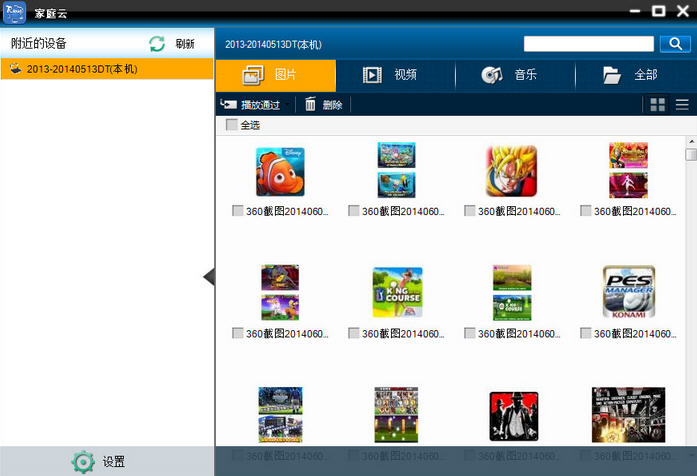Open the stadium screenshots thumbnail in last row
This screenshot has width=697, height=476.
click(x=280, y=415)
